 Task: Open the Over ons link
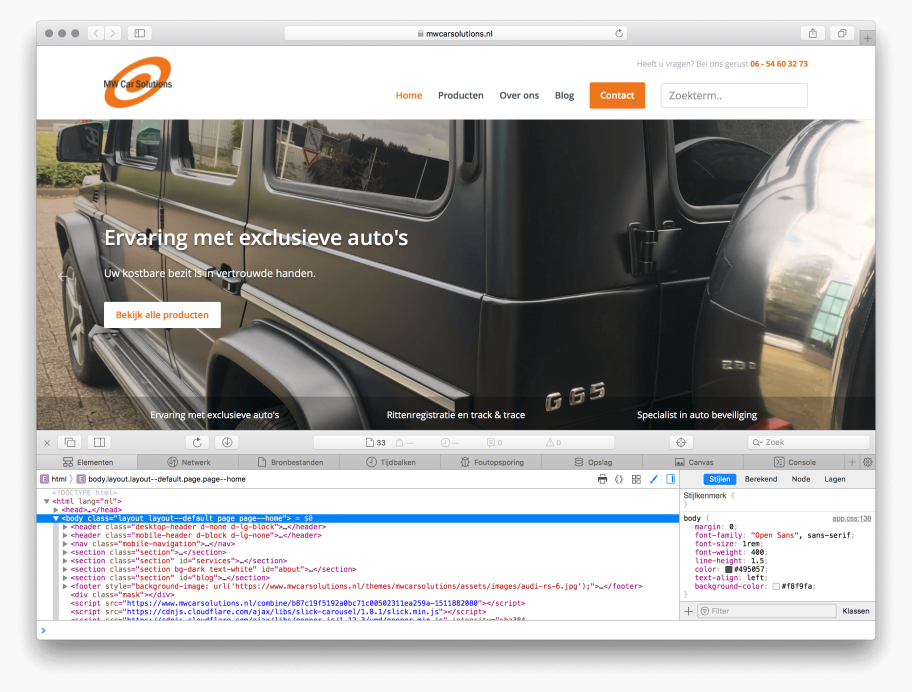pyautogui.click(x=519, y=95)
